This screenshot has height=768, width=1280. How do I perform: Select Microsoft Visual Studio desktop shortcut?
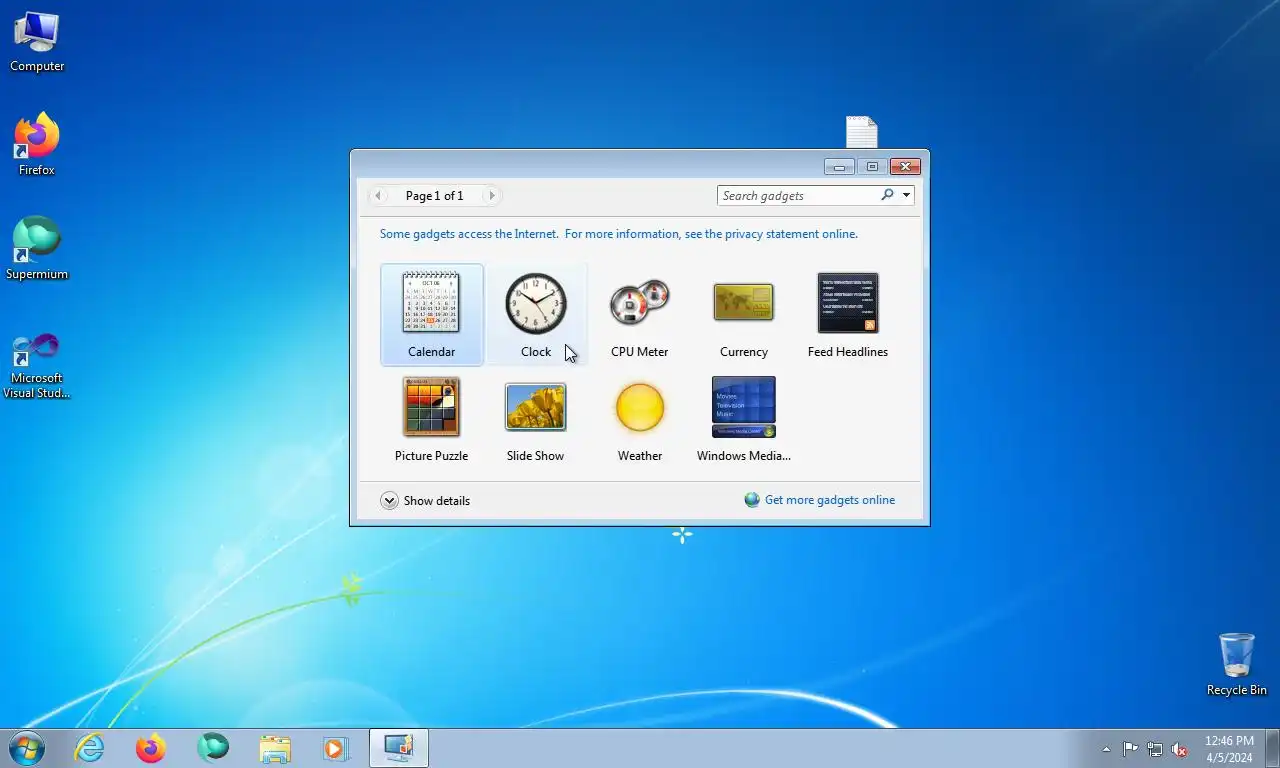[x=37, y=366]
